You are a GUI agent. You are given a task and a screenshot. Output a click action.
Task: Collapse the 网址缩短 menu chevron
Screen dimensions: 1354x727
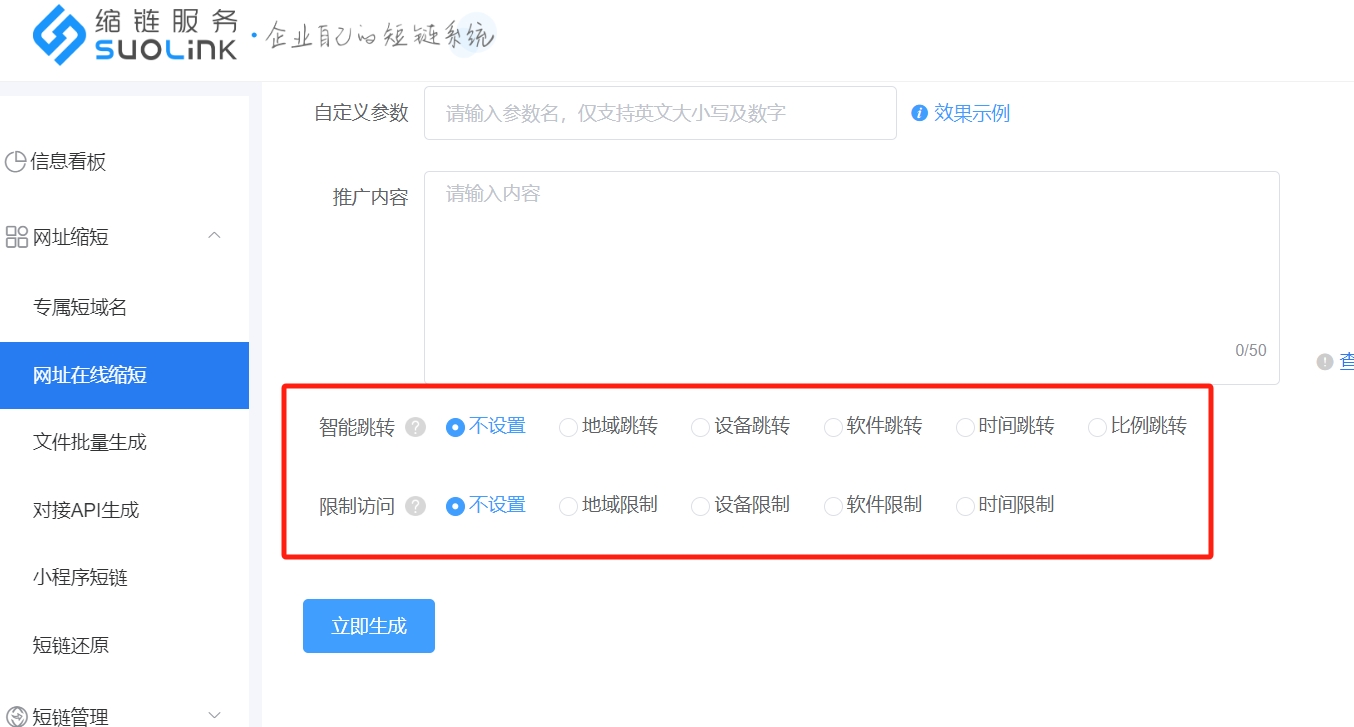(214, 236)
